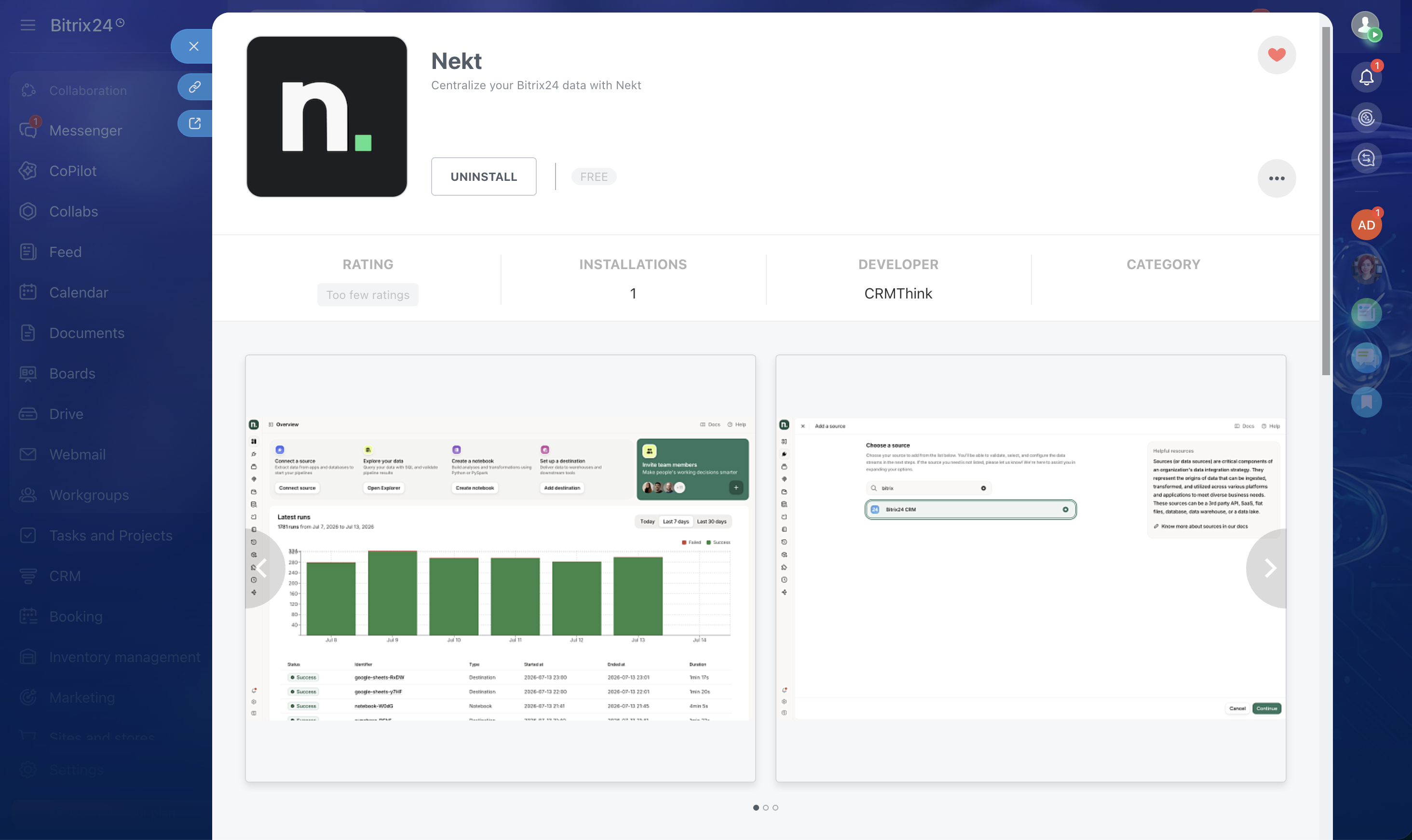Click the Bitrix24 logo
The height and width of the screenshot is (840, 1412).
tap(87, 25)
